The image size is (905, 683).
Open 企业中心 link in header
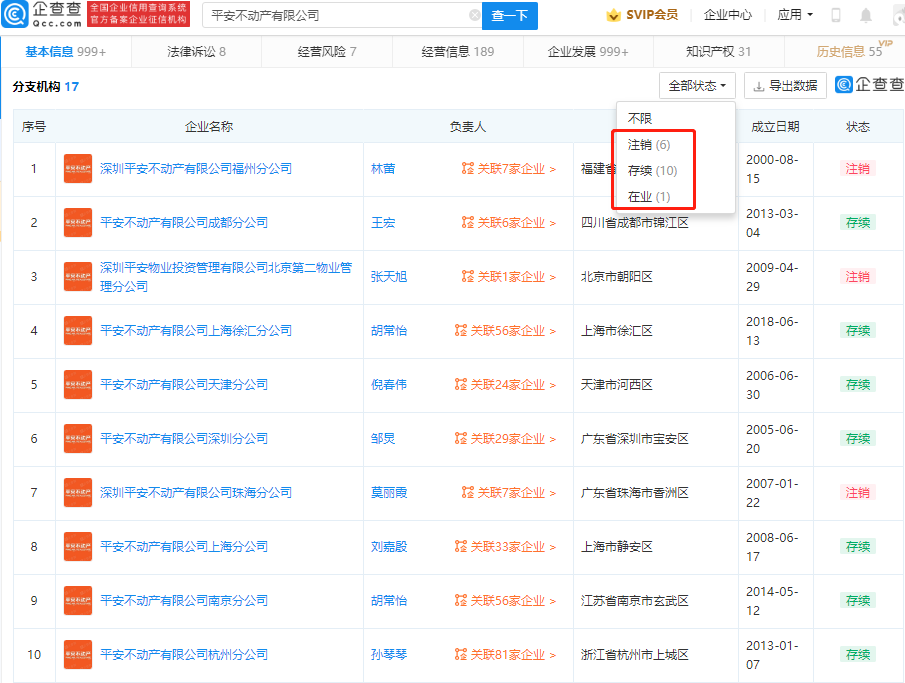tap(728, 15)
